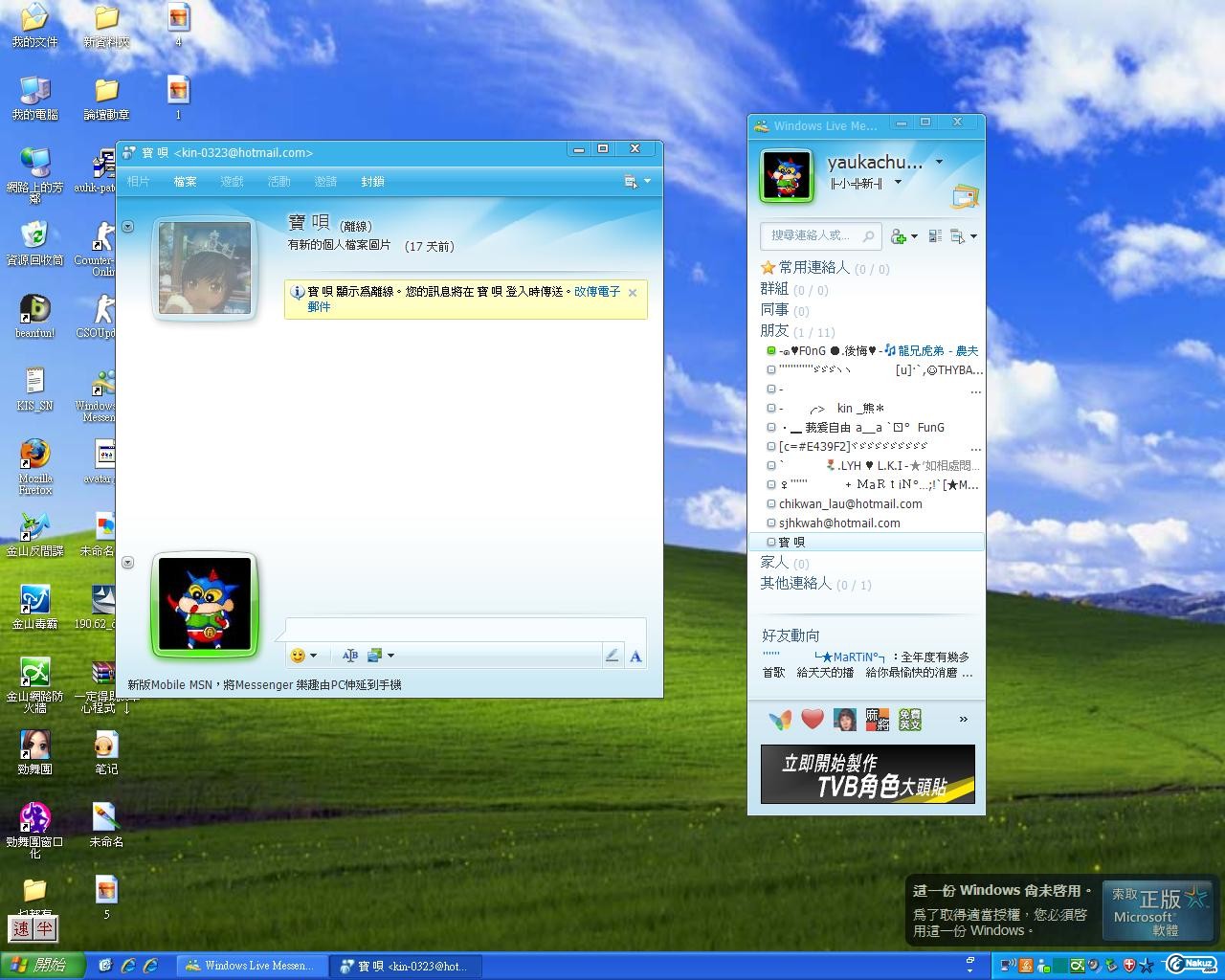This screenshot has height=980, width=1225.
Task: Open the 封鎖 menu in chat
Action: tap(372, 181)
